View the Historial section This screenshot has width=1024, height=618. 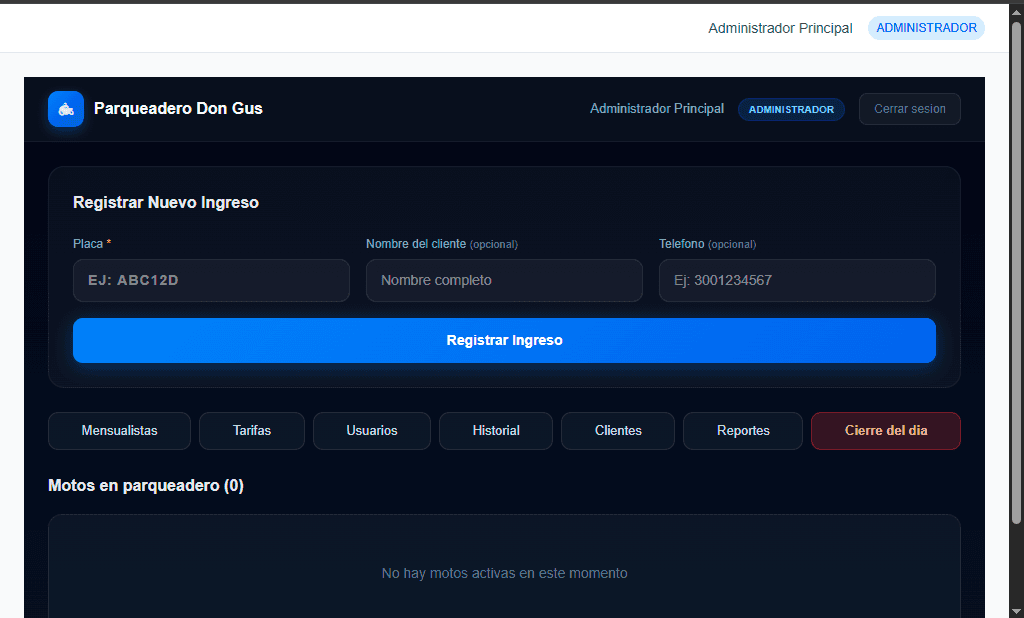click(495, 430)
